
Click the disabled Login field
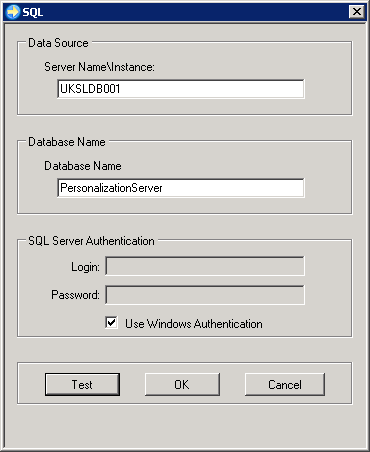pyautogui.click(x=205, y=266)
